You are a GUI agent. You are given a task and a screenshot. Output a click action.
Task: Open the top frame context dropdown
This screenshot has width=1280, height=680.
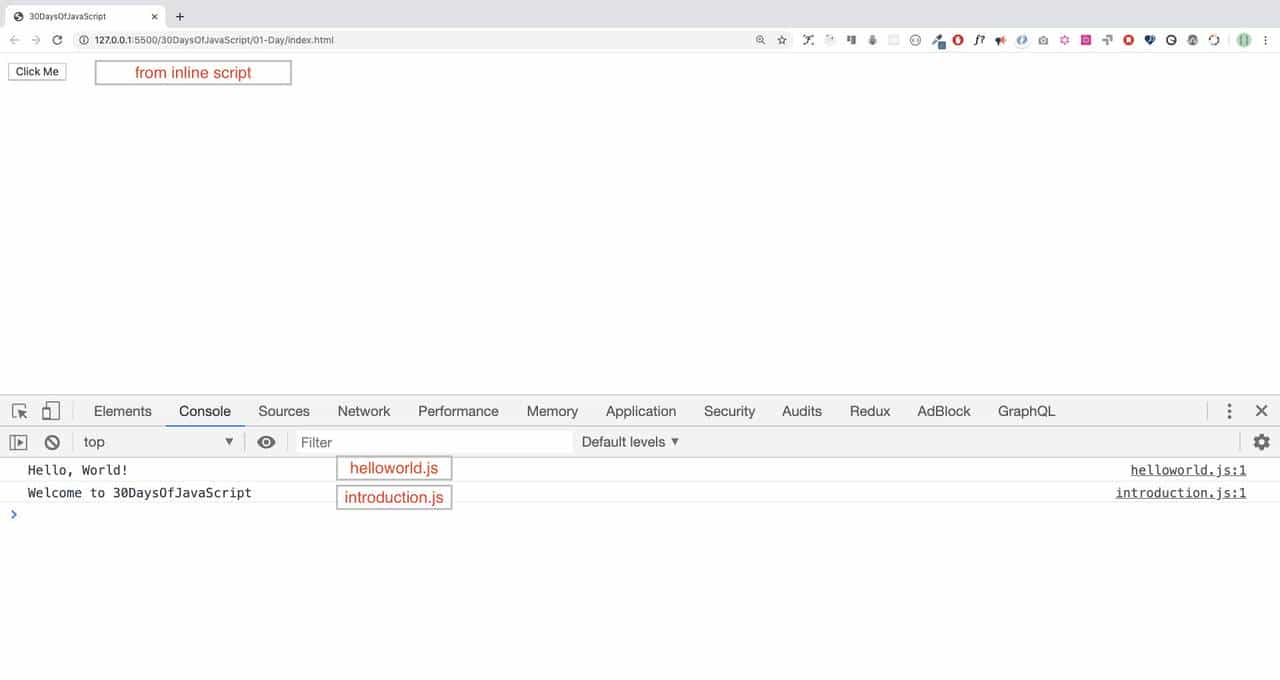click(155, 442)
